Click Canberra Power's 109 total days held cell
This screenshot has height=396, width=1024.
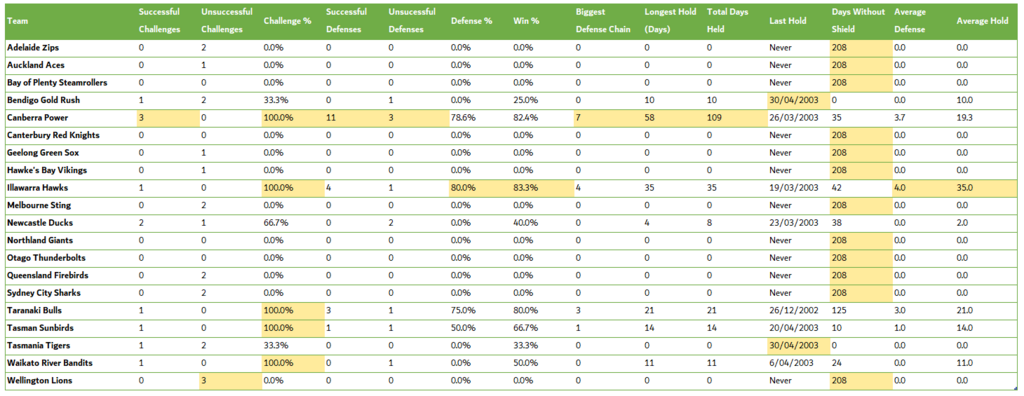(x=736, y=118)
